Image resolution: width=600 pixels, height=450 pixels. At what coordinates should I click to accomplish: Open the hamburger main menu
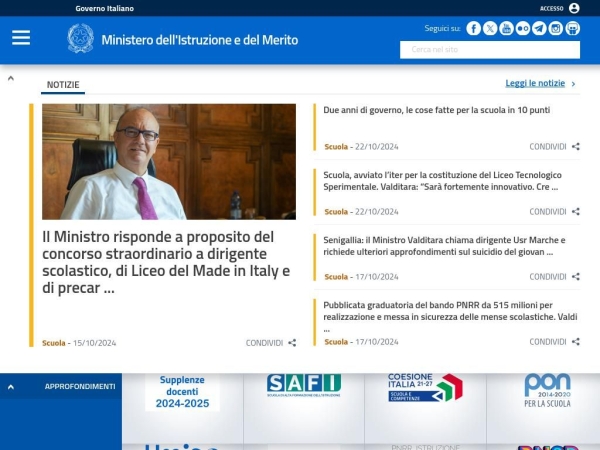coord(21,38)
